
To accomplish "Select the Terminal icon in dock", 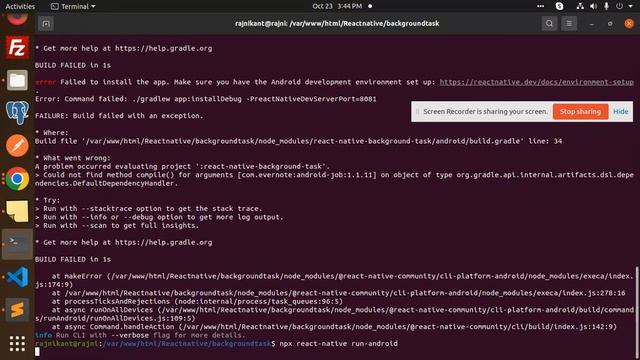I will coord(17,244).
